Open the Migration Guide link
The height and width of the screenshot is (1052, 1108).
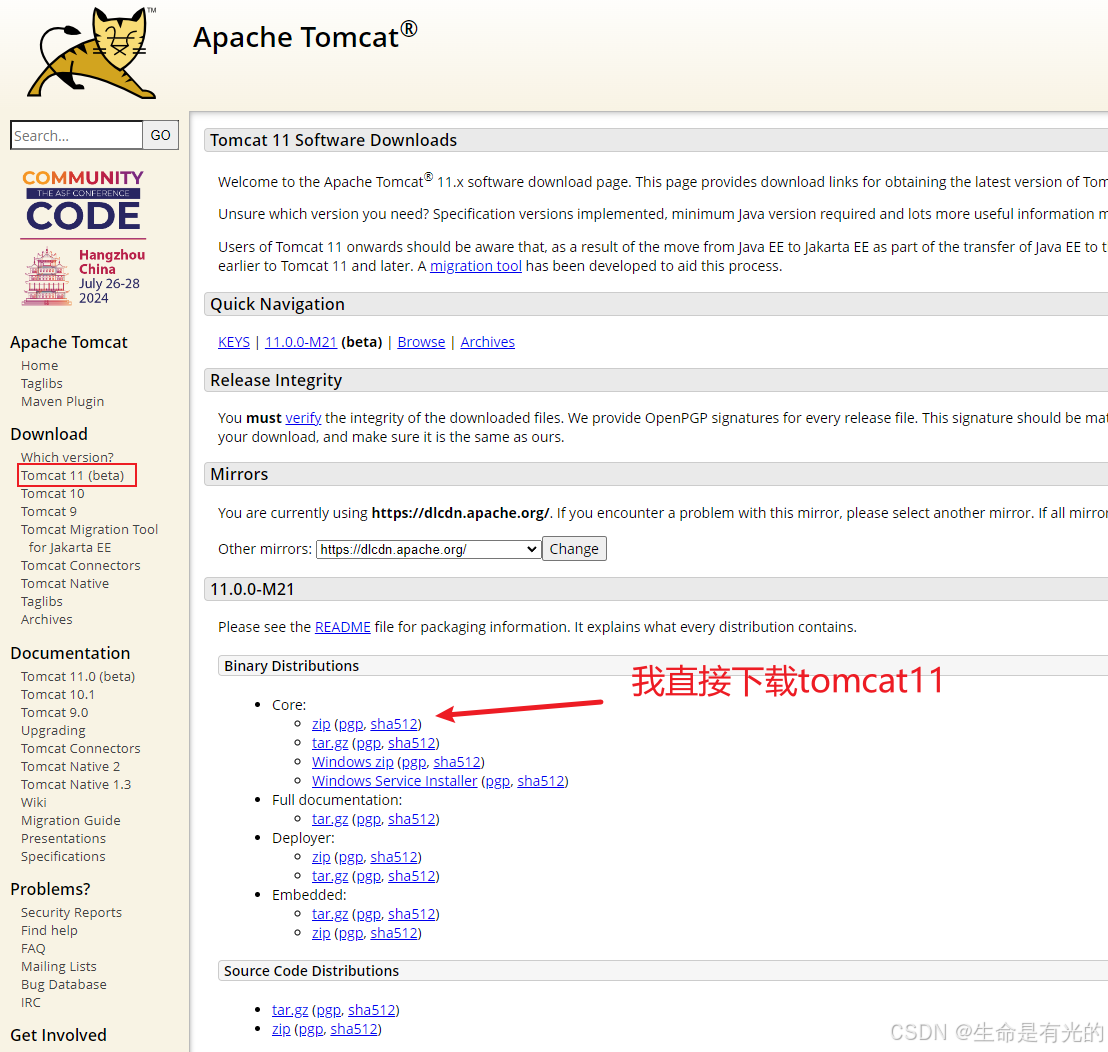click(x=71, y=820)
